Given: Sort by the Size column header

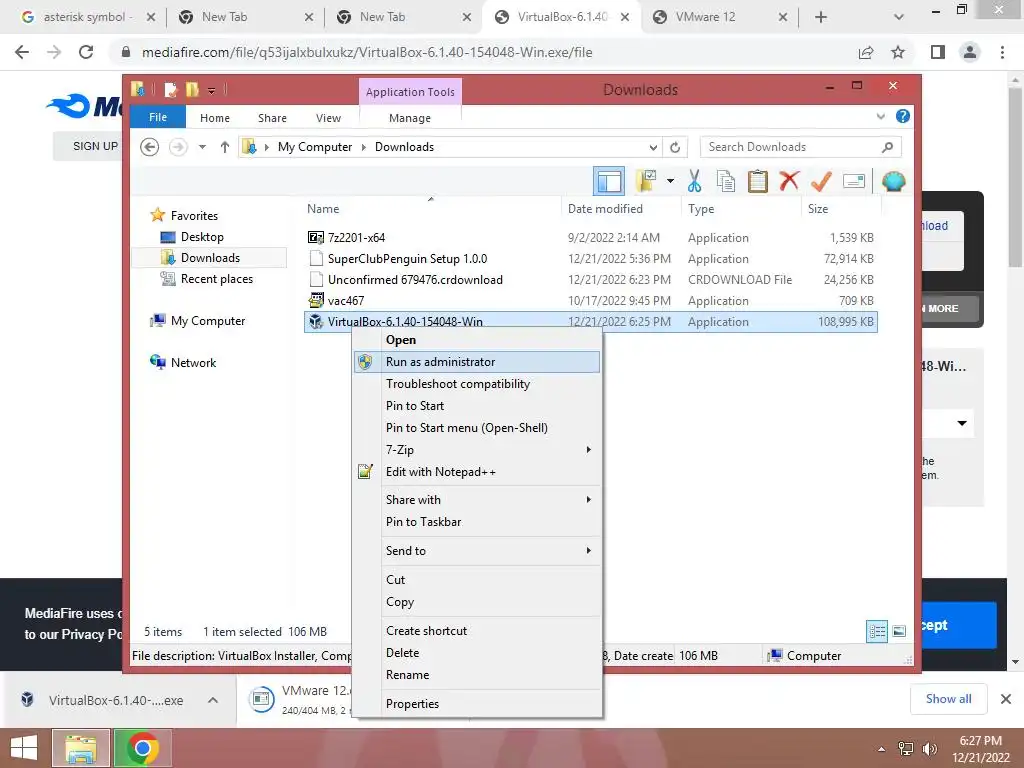Looking at the screenshot, I should [x=840, y=209].
